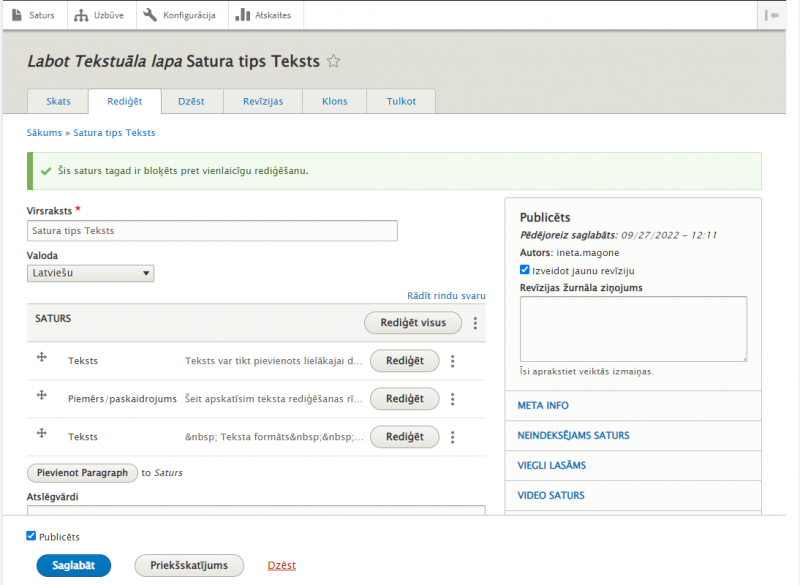This screenshot has width=800, height=585.
Task: Click the Saturs document icon
Action: point(17,15)
